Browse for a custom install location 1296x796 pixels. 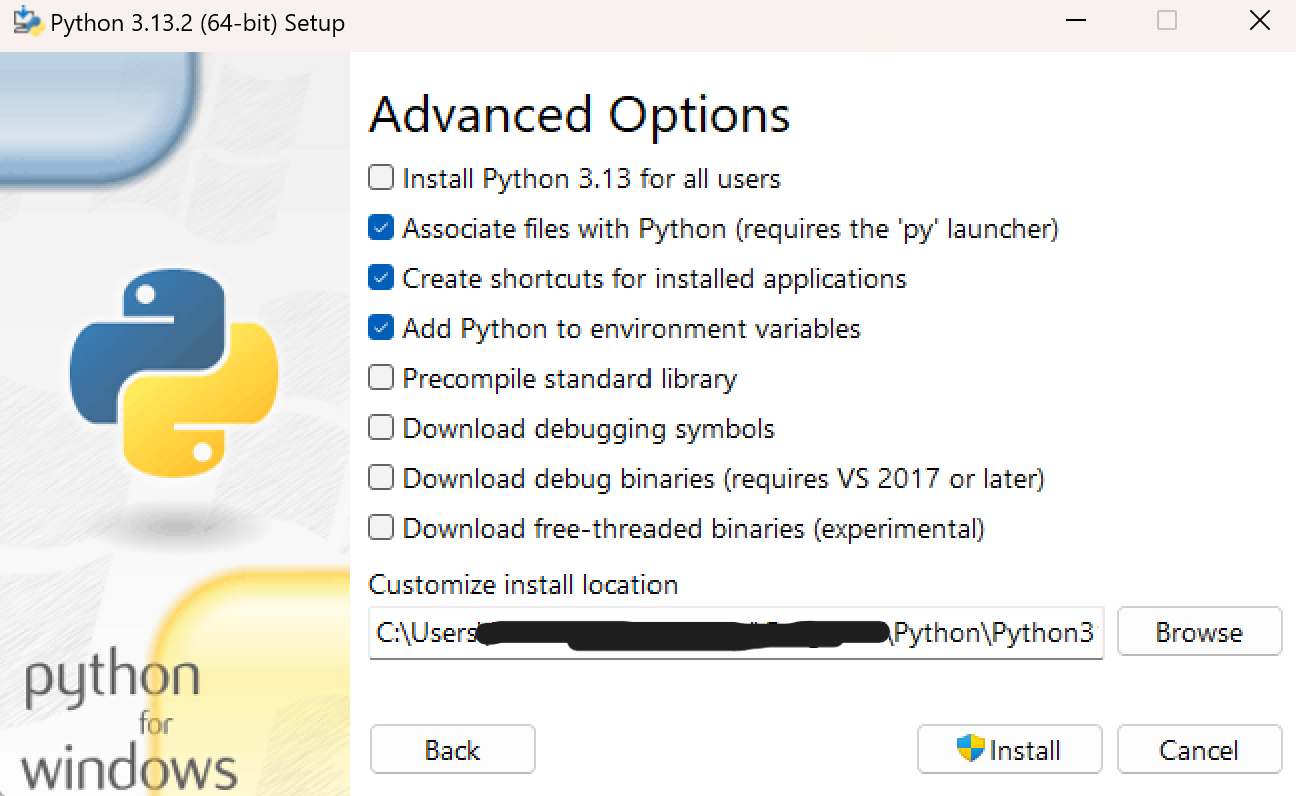[x=1199, y=632]
